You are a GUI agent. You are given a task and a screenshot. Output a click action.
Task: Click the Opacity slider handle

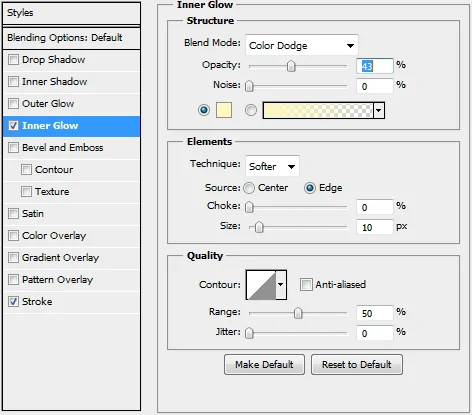291,66
